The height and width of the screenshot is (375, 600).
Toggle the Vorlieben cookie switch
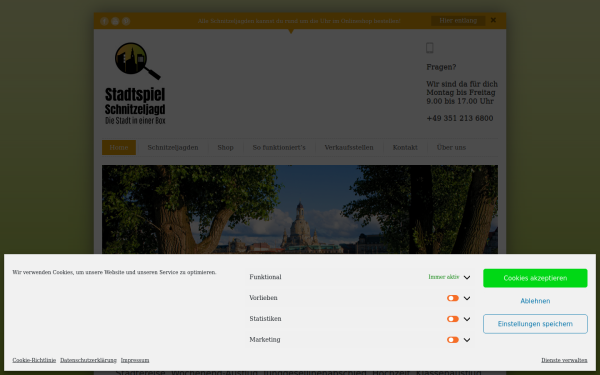click(453, 298)
